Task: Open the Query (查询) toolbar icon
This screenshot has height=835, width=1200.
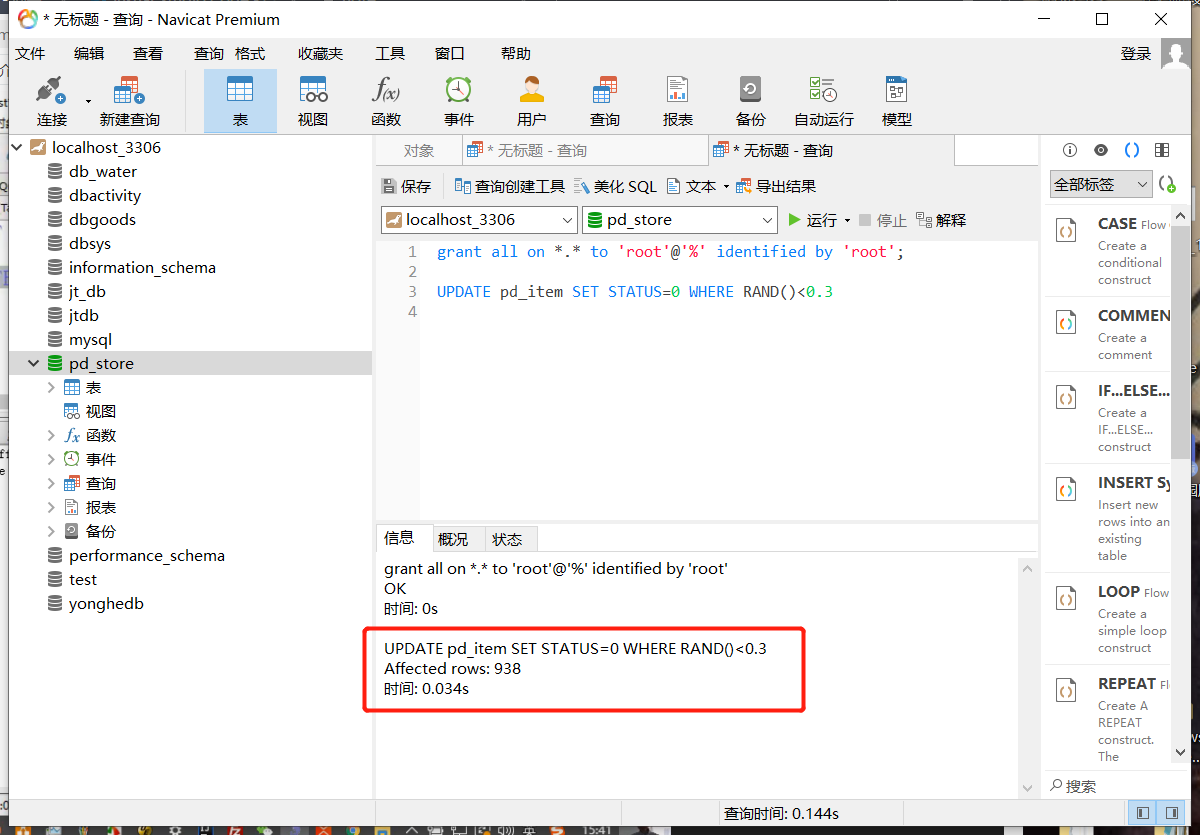Action: tap(605, 101)
